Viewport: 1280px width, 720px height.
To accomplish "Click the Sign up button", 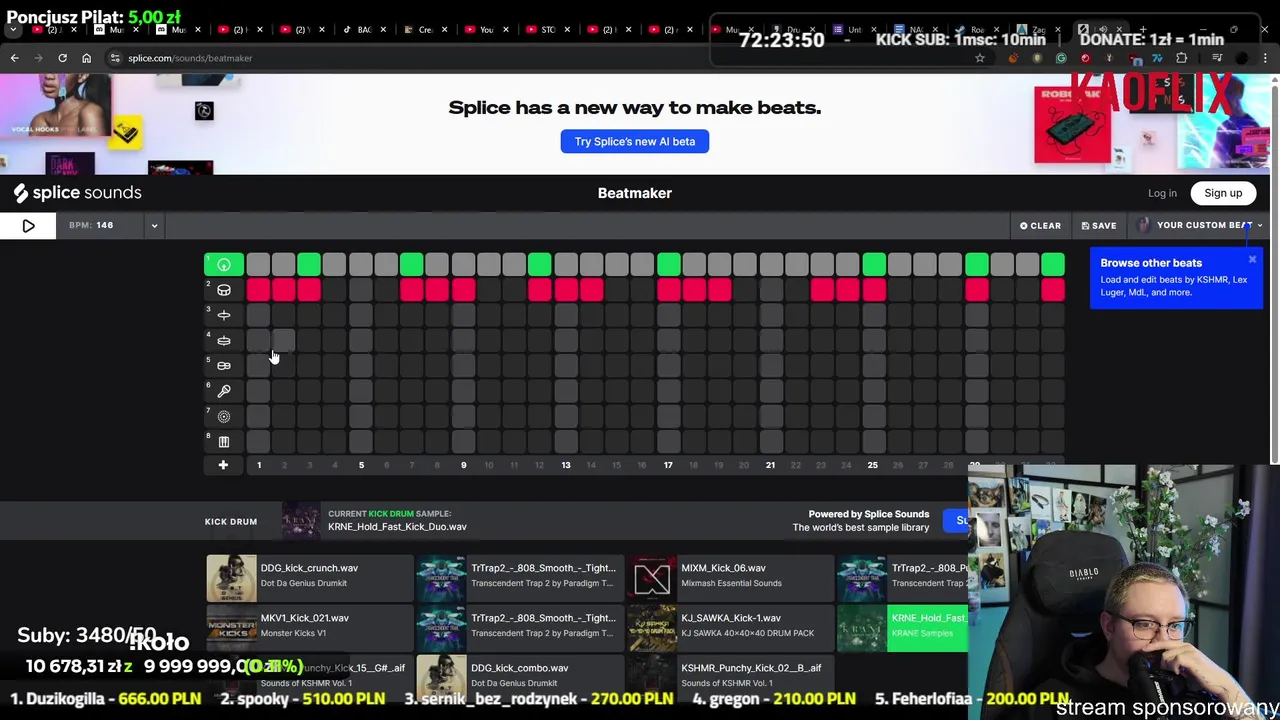I will coord(1223,193).
